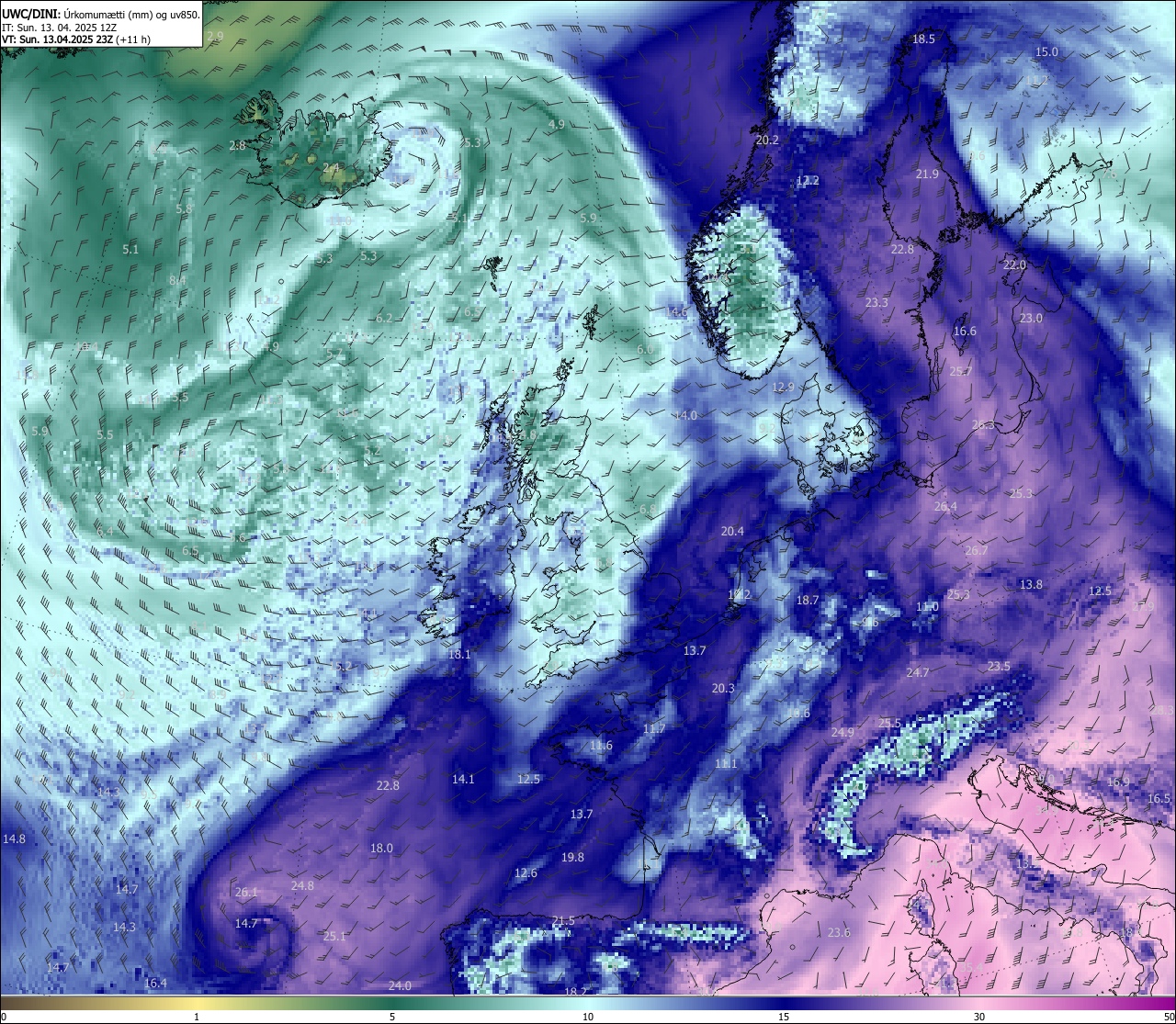Screen dimensions: 1176x1024
Task: Click the 11.7 value over Normandy
Action: (x=654, y=728)
